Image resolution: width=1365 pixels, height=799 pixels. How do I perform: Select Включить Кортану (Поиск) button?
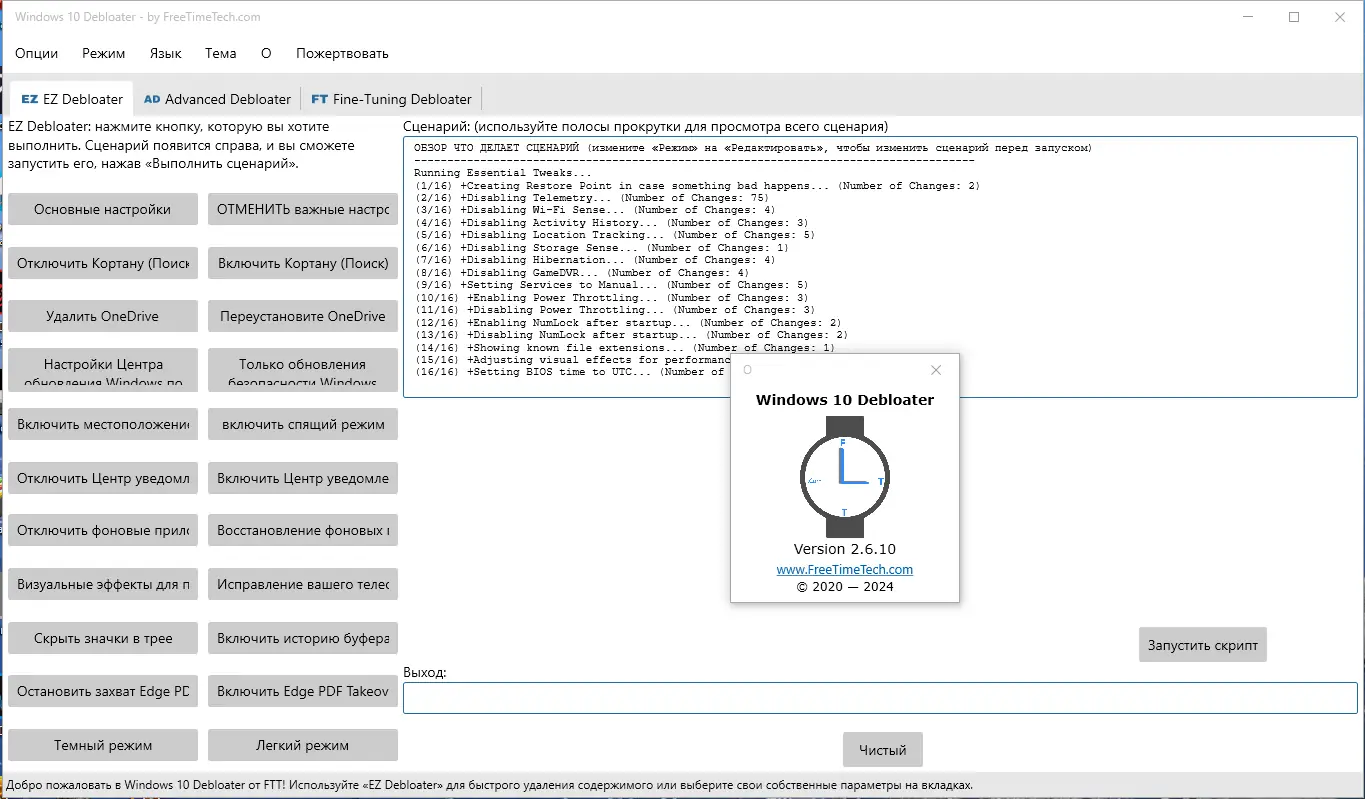(x=303, y=263)
